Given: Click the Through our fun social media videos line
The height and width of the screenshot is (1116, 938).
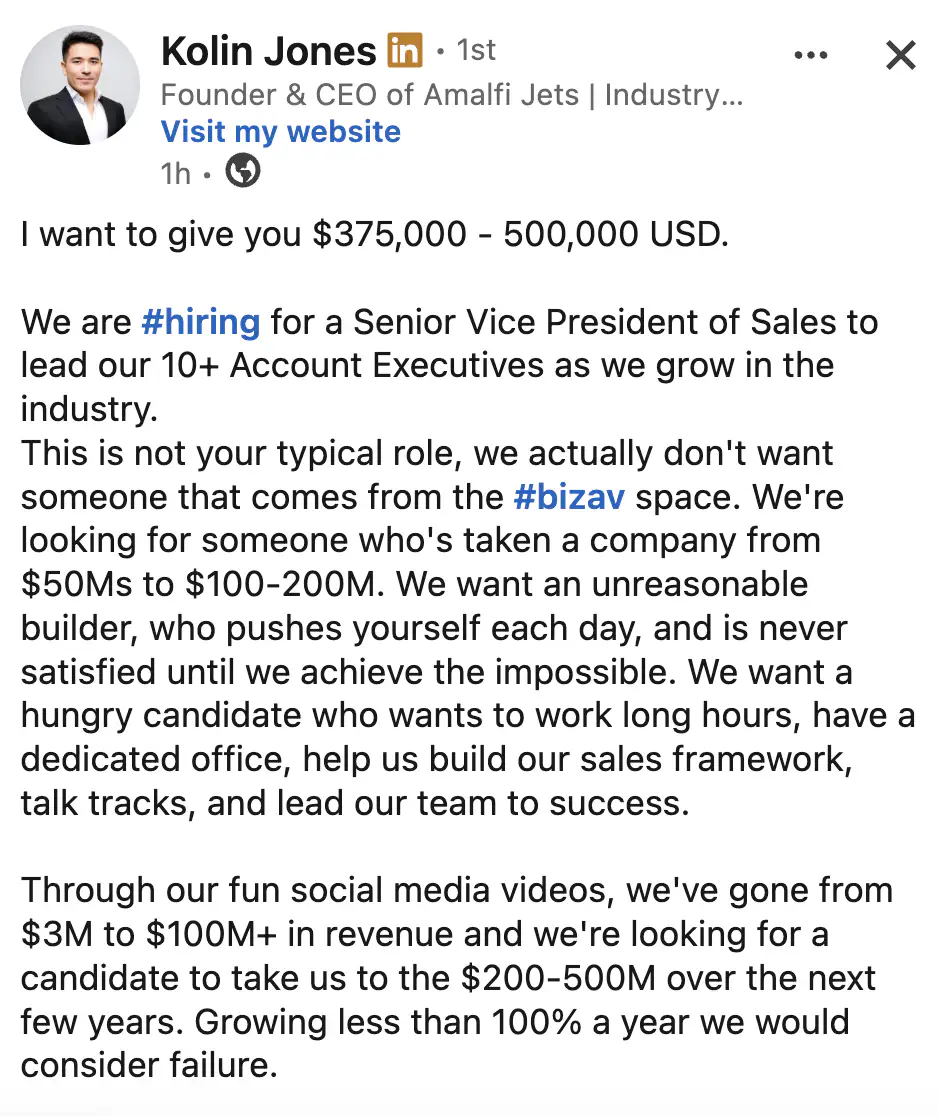Looking at the screenshot, I should [456, 890].
